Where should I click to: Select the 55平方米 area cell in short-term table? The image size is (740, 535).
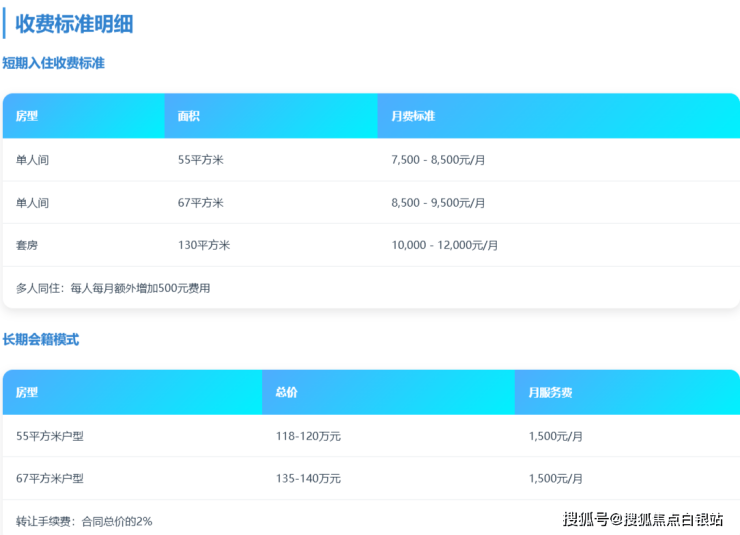pos(200,160)
